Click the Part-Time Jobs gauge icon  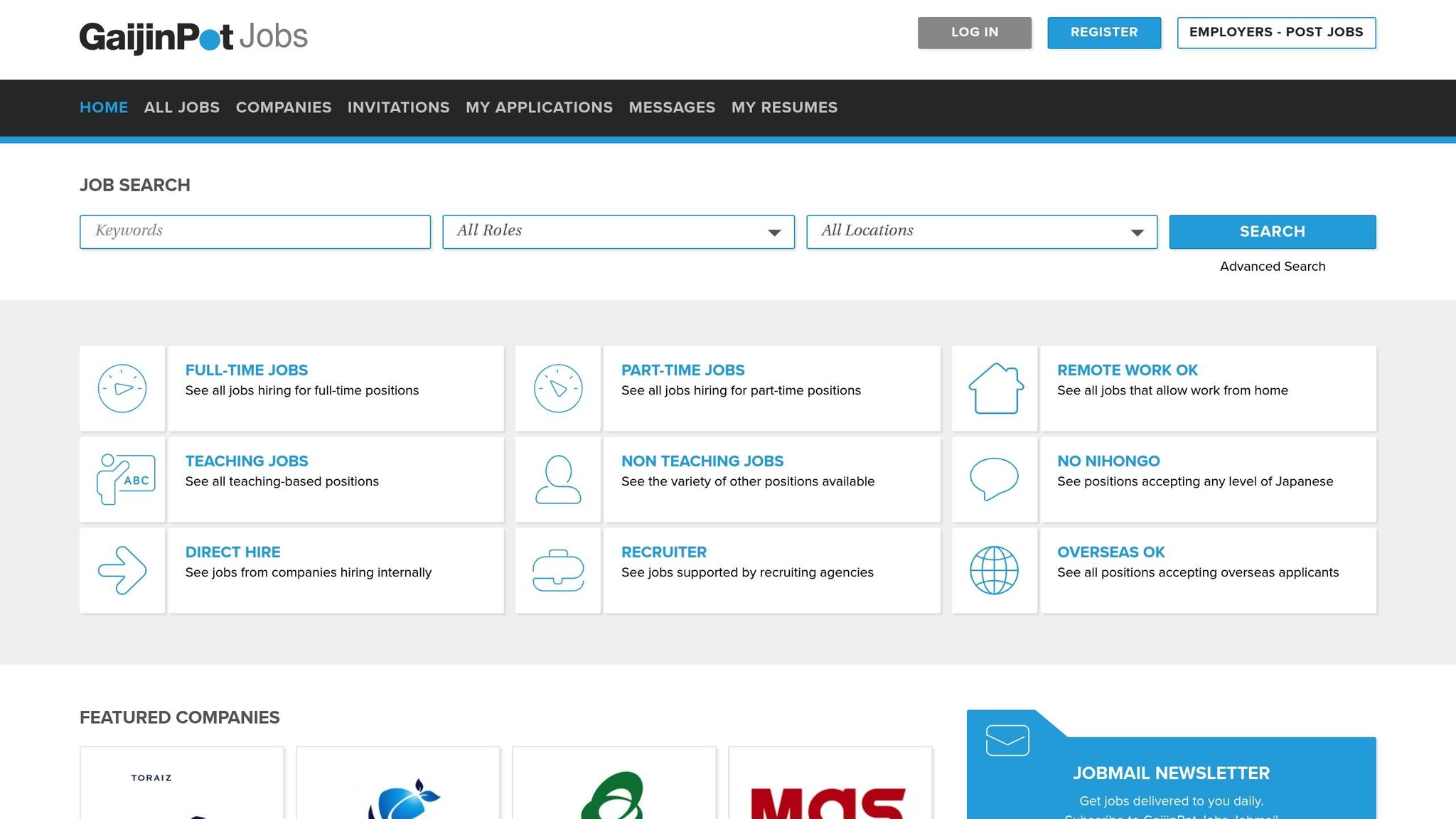coord(558,389)
